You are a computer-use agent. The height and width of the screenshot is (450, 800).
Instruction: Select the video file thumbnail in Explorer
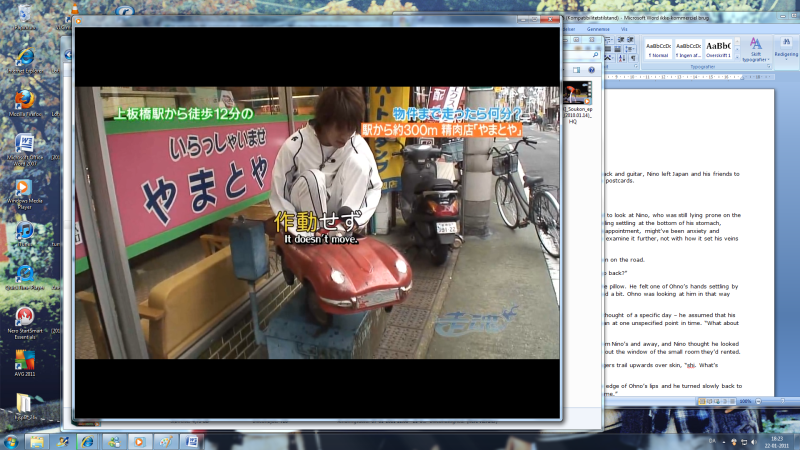(x=578, y=93)
